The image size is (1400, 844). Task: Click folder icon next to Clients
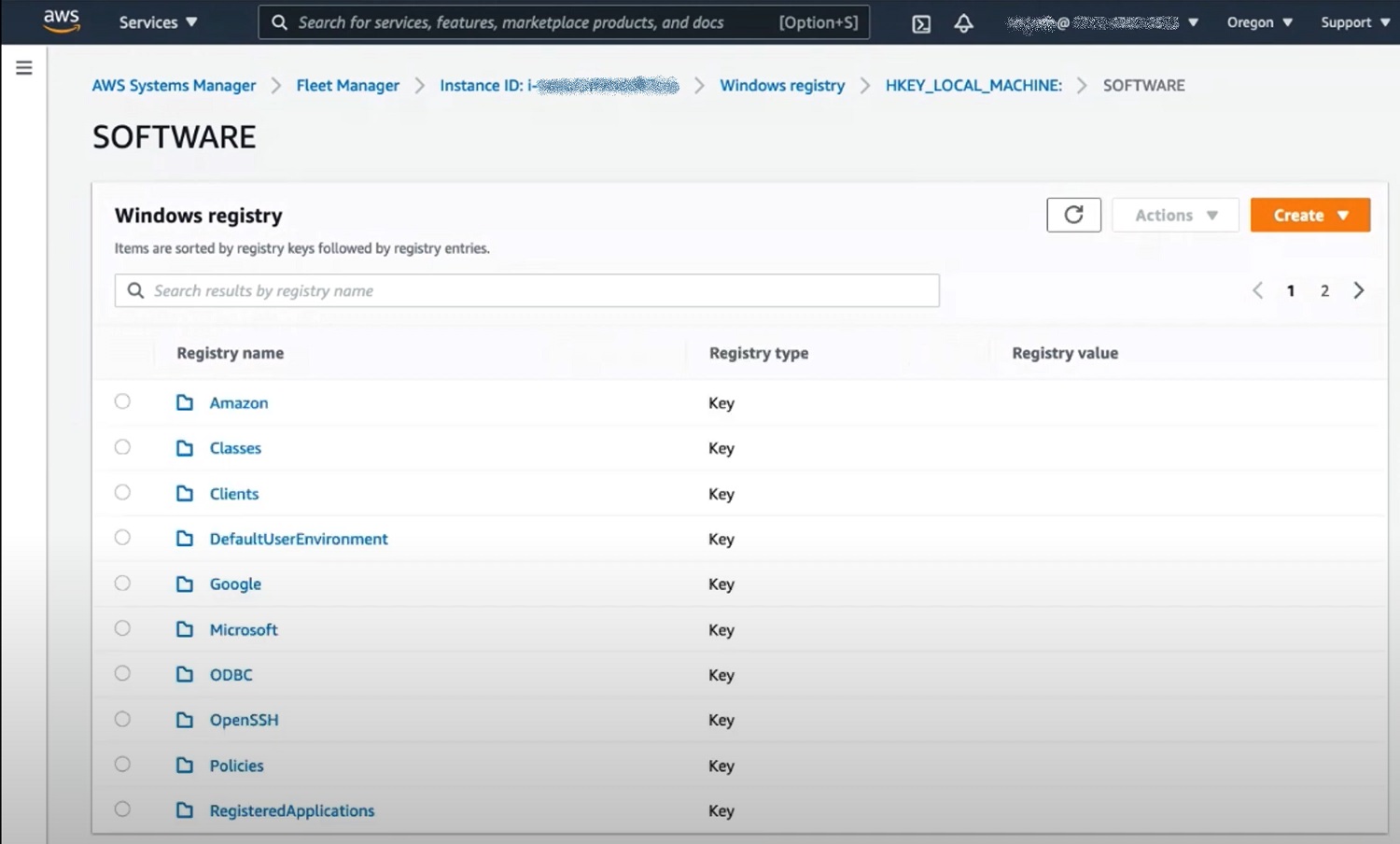point(185,493)
